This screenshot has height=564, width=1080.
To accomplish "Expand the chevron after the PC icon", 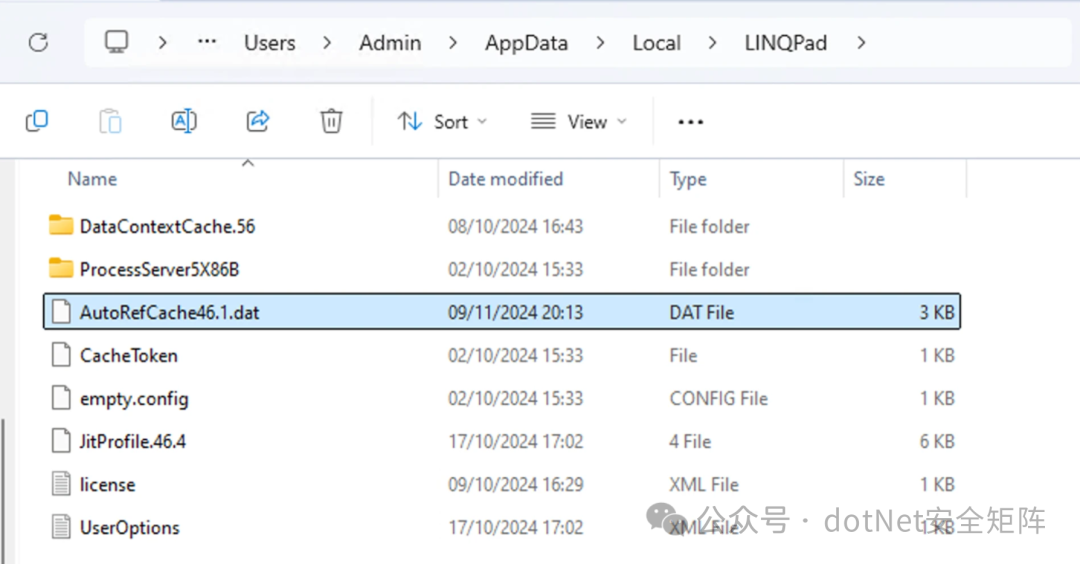I will [x=163, y=43].
